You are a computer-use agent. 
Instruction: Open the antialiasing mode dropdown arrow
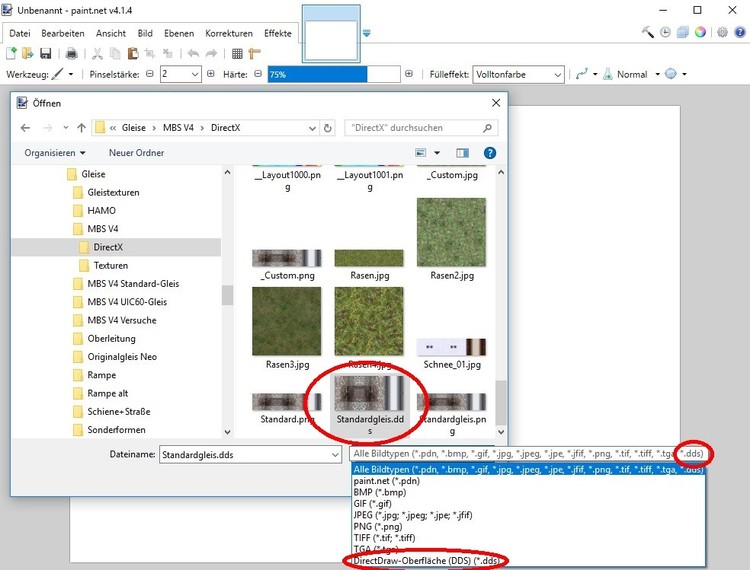tap(595, 74)
